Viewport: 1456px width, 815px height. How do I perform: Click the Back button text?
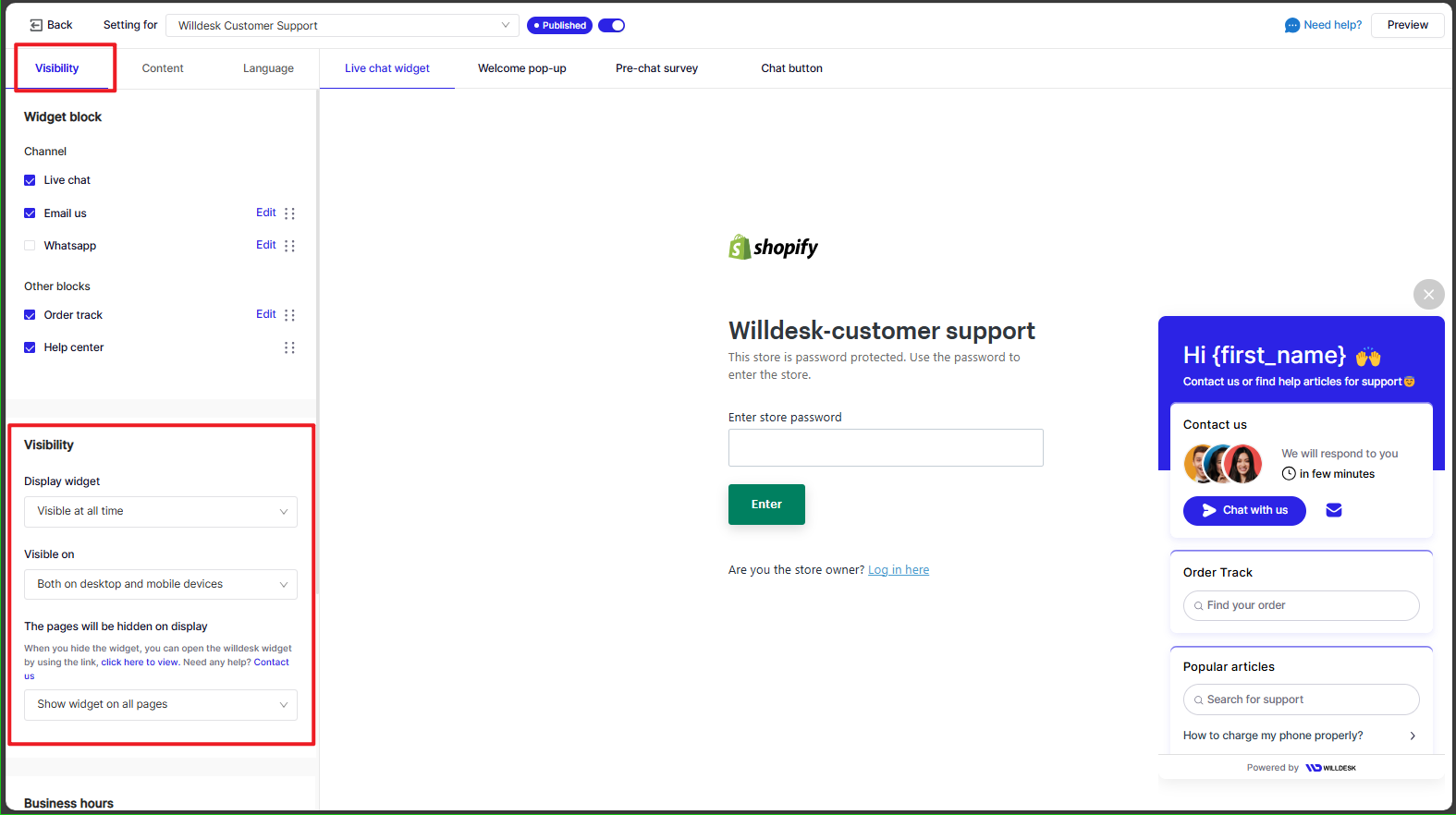[x=59, y=25]
